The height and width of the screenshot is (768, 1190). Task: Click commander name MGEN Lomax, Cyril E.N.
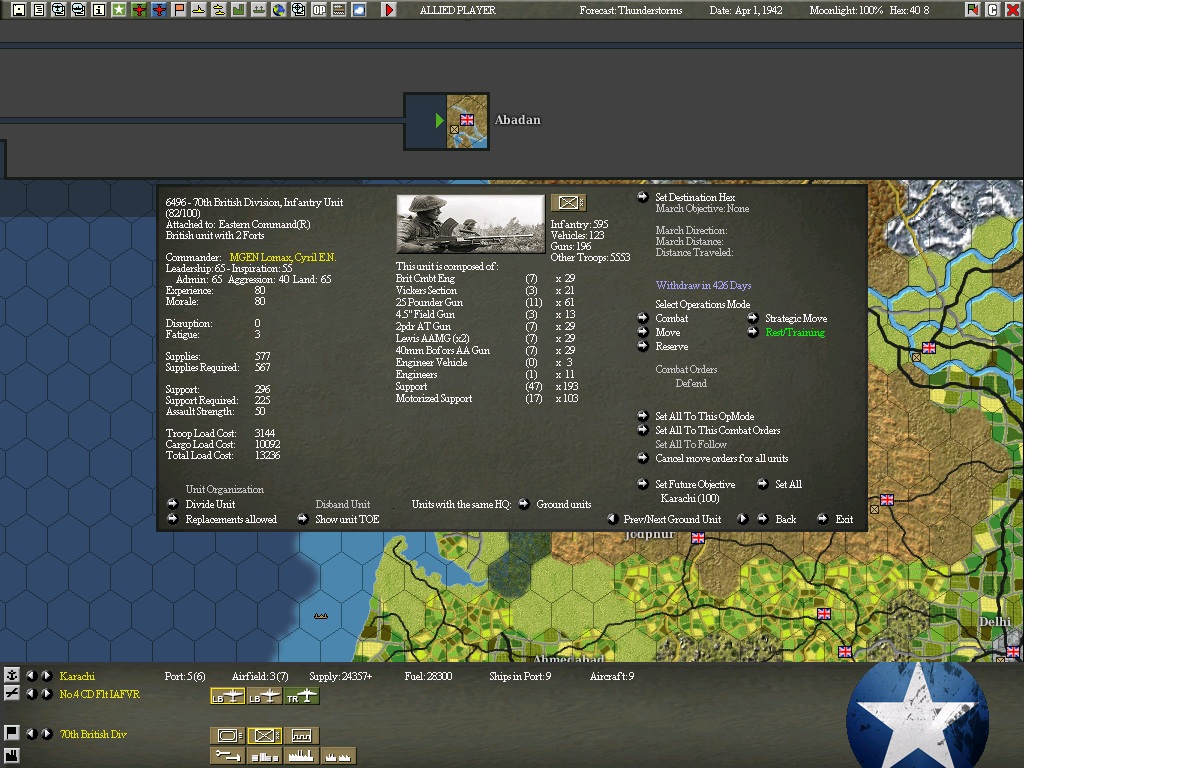[282, 257]
